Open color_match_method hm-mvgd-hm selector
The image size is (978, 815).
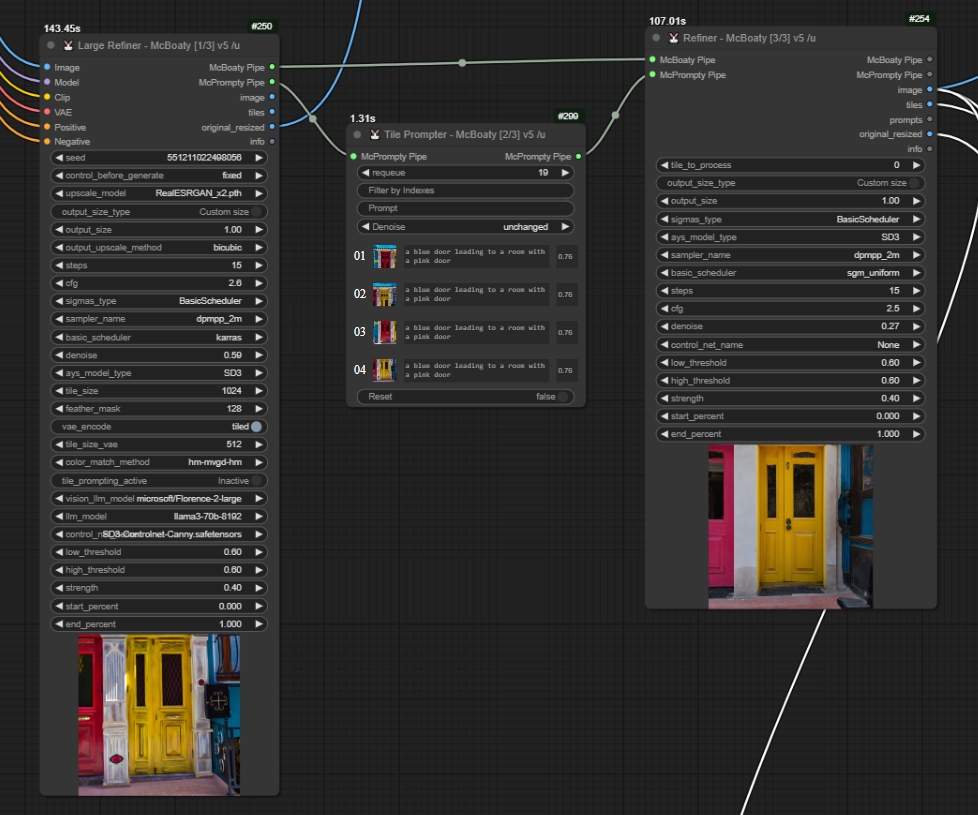158,462
